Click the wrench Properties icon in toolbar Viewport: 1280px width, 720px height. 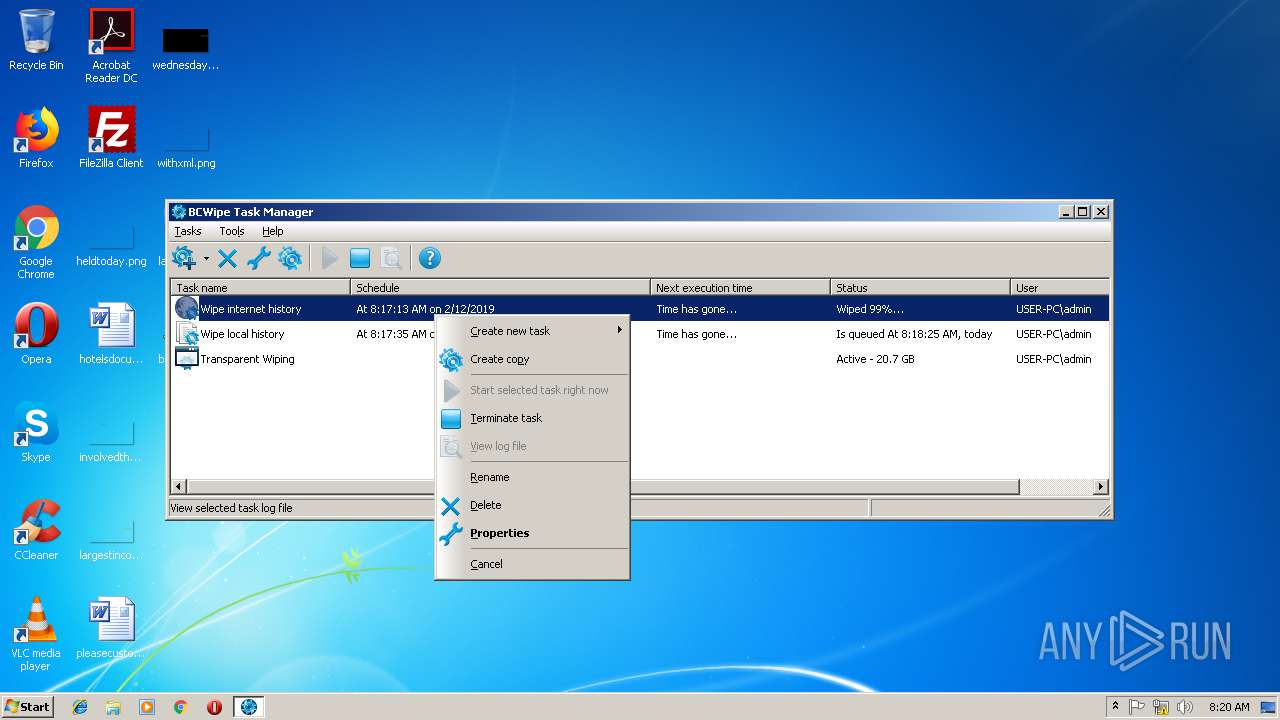coord(258,259)
